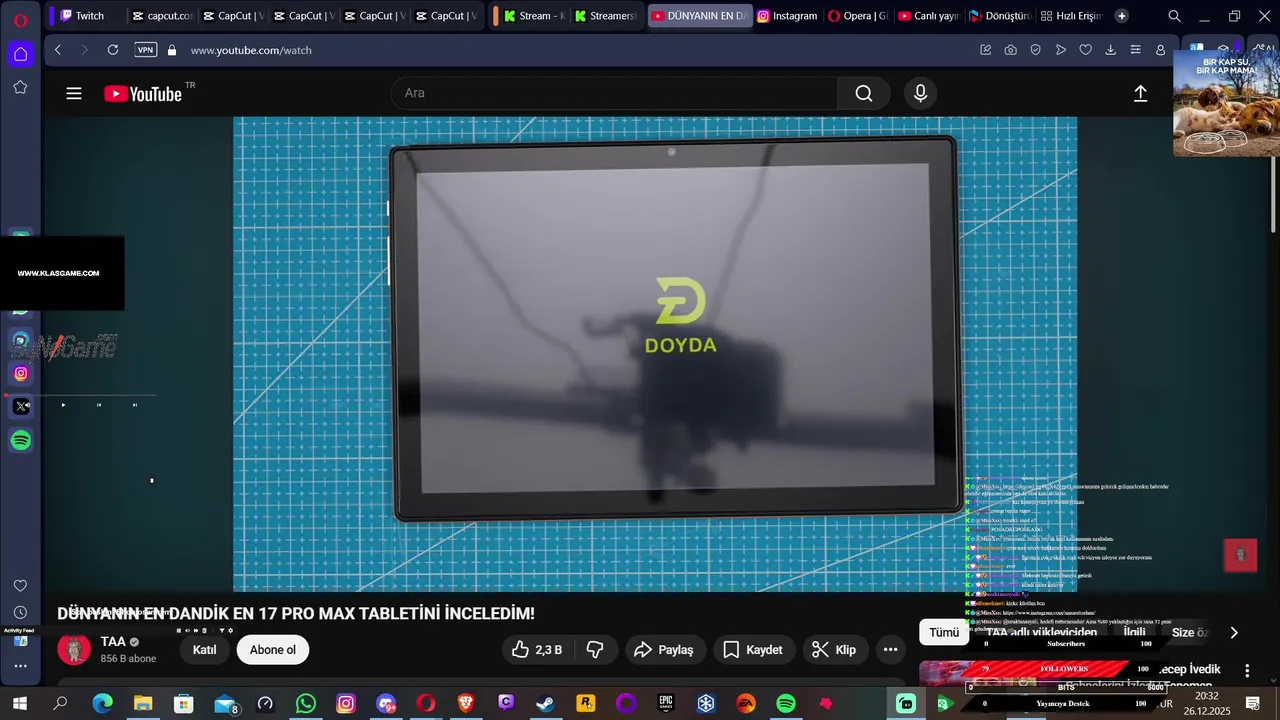Open the TAA channel avatar

74,650
